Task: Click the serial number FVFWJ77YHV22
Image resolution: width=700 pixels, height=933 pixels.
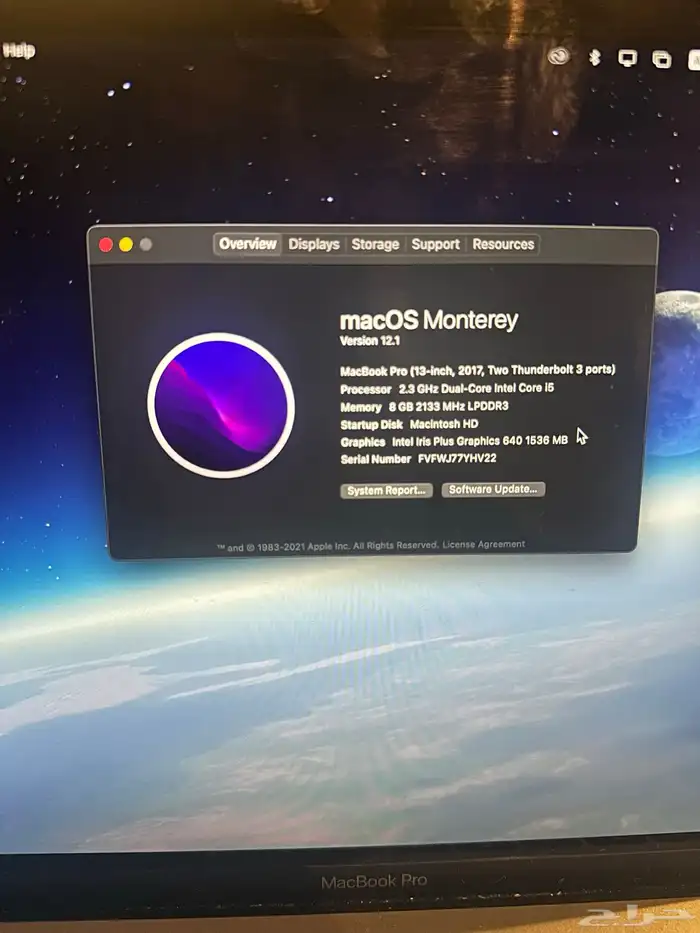Action: coord(443,458)
